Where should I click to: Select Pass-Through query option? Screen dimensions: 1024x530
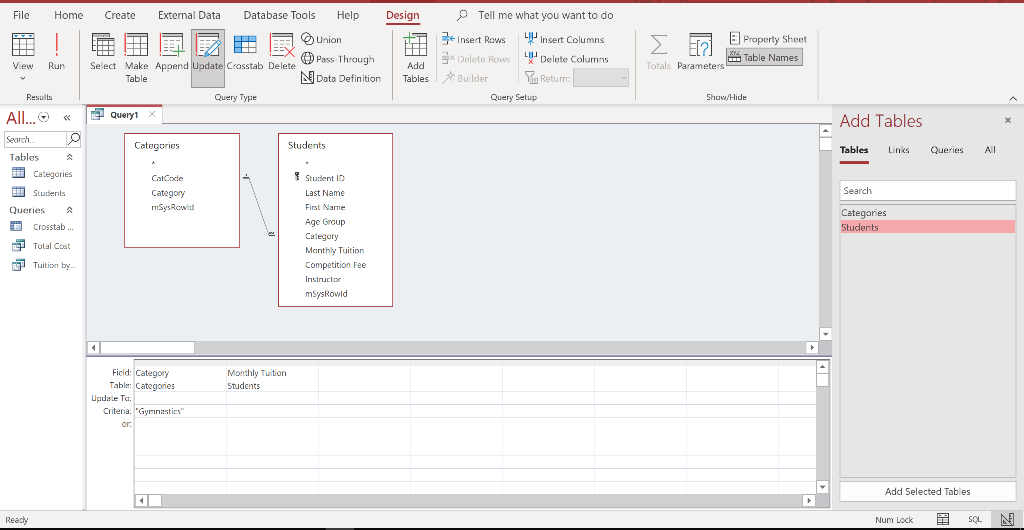[x=338, y=59]
